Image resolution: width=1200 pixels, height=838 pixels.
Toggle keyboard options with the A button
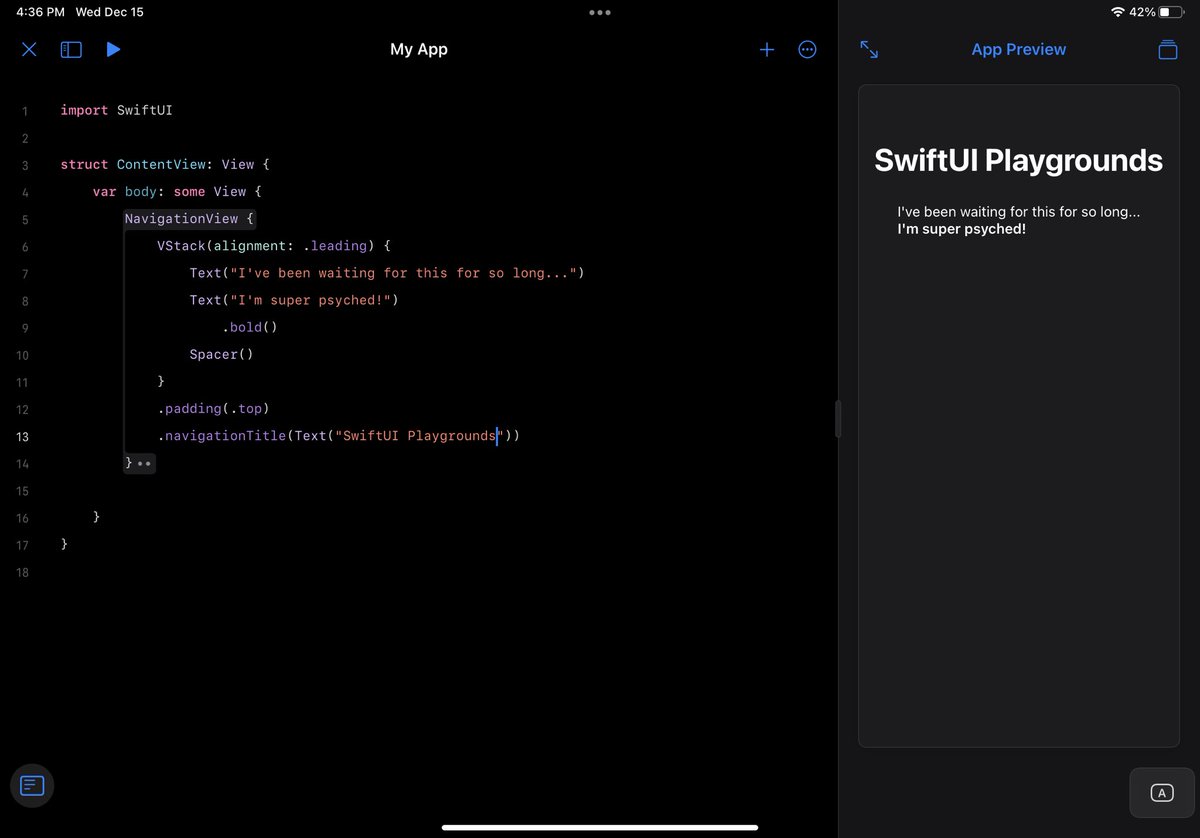1162,792
